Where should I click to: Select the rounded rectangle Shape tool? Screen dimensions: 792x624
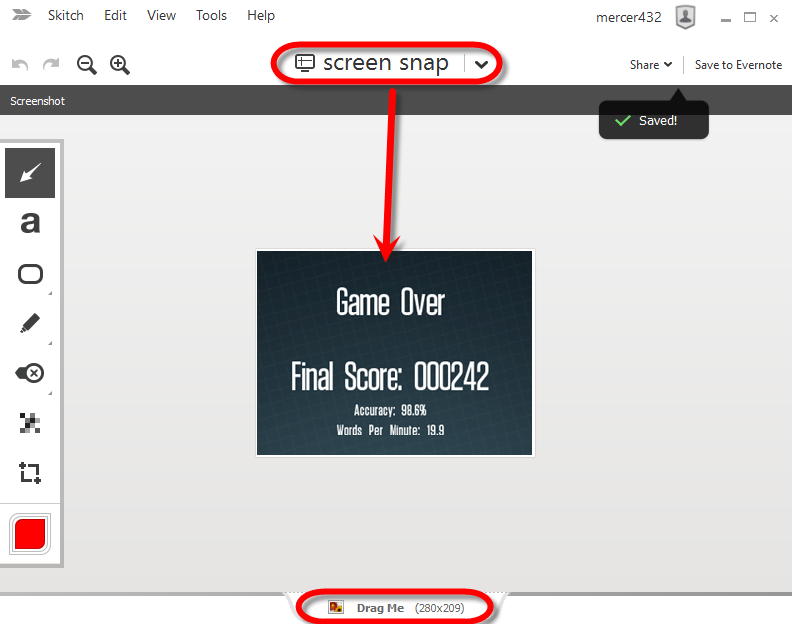[x=30, y=274]
